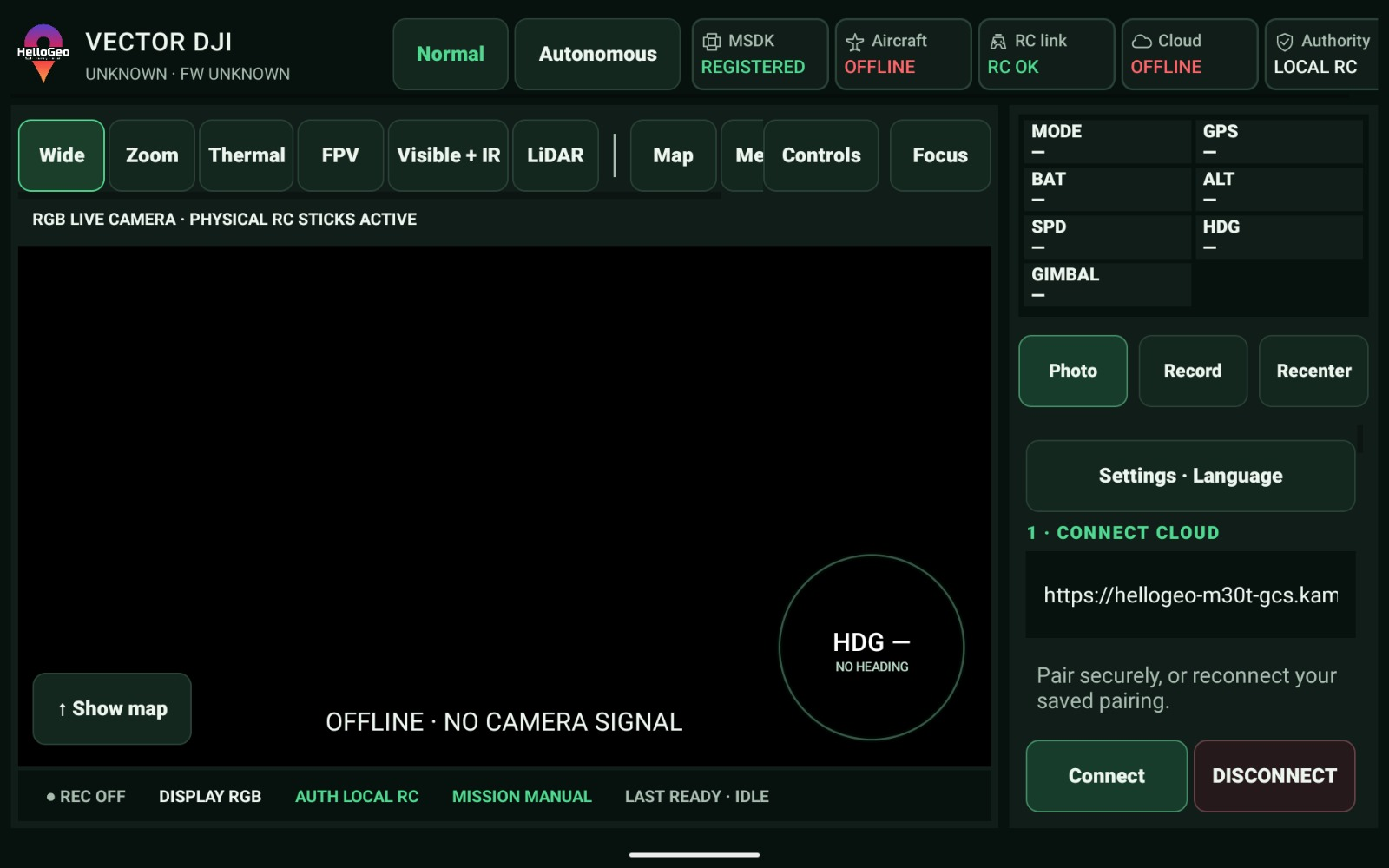Click the RC OK status text
Screen dimensions: 1389x868
click(x=1013, y=67)
